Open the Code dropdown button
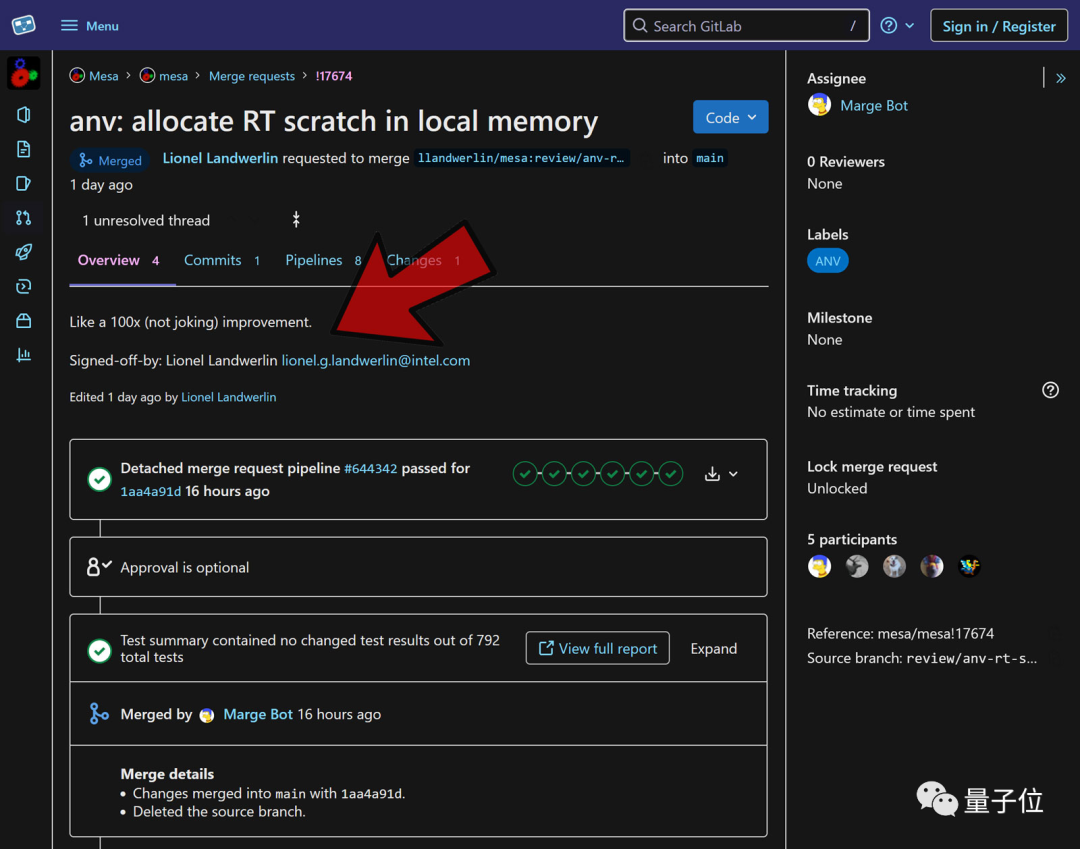 [730, 118]
